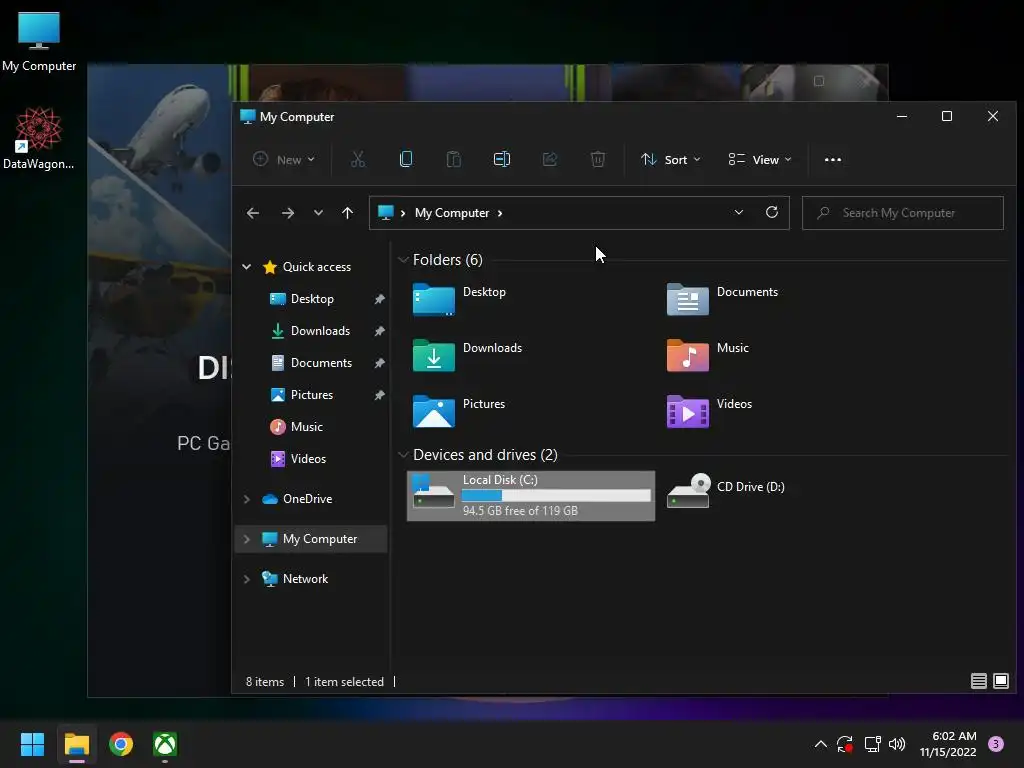Image resolution: width=1024 pixels, height=768 pixels.
Task: Select OneDrive in navigation pane
Action: click(x=308, y=499)
